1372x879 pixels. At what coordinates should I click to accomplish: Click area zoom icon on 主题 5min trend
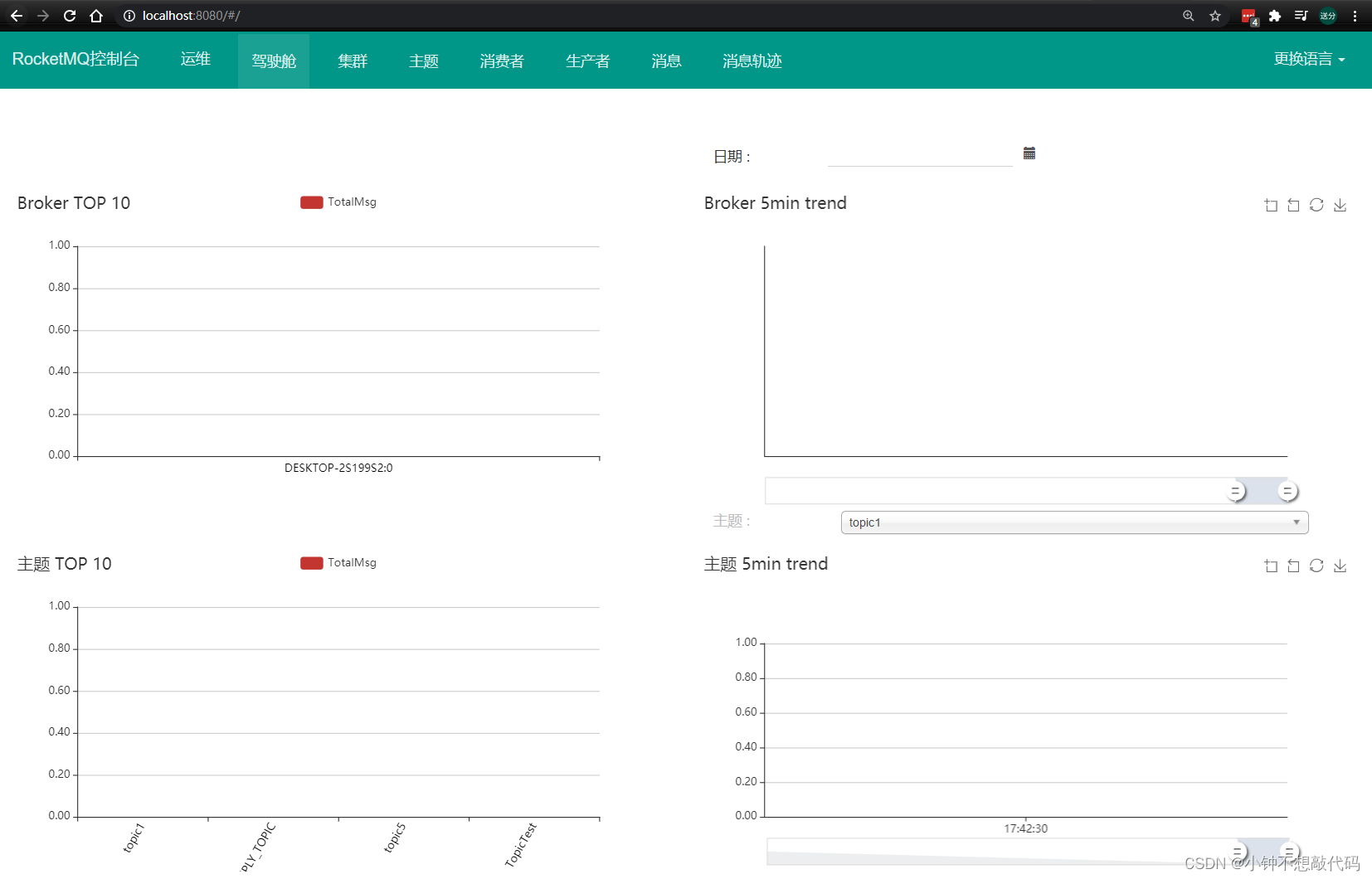click(x=1271, y=566)
